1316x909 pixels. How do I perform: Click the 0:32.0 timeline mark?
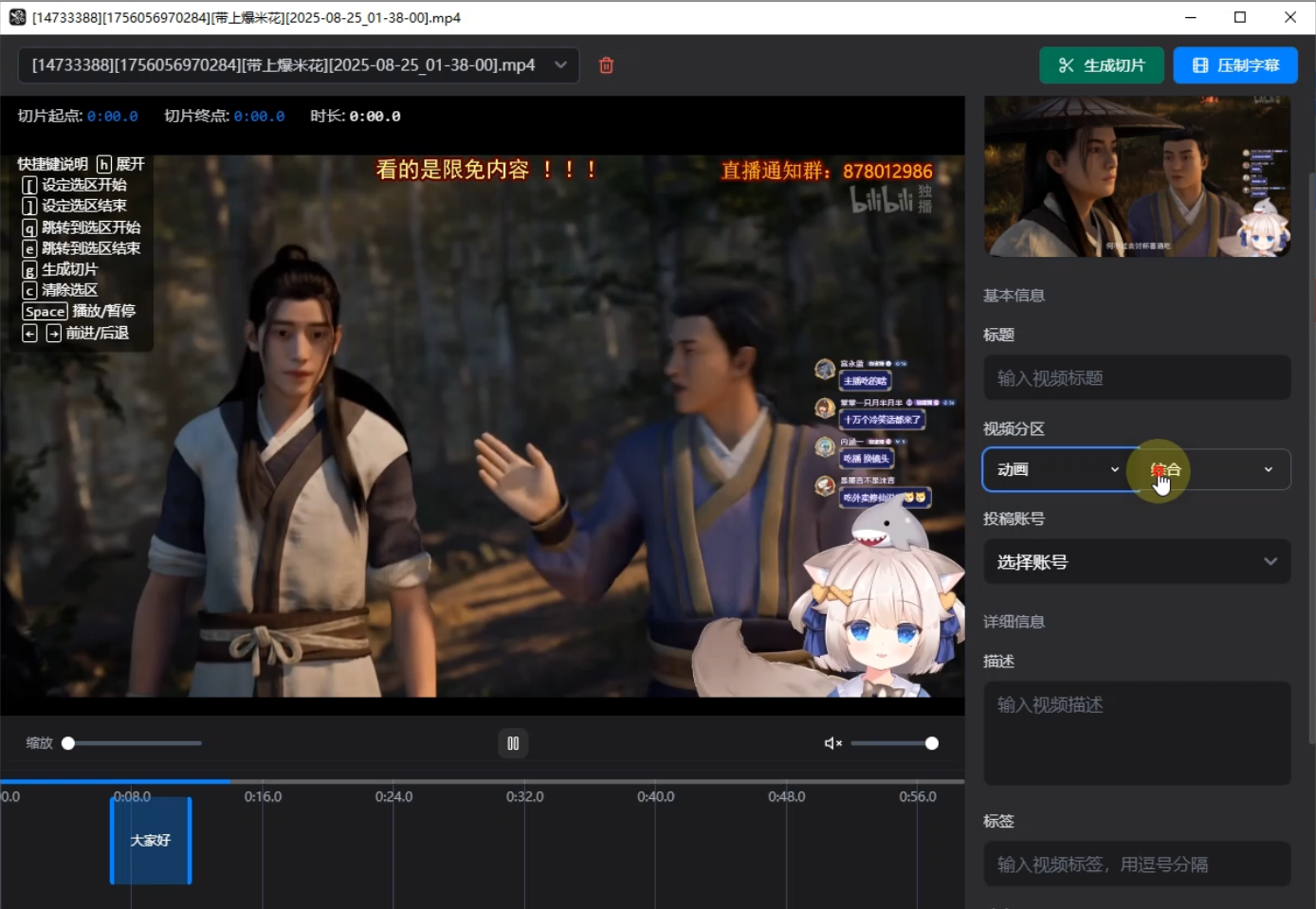pos(524,796)
